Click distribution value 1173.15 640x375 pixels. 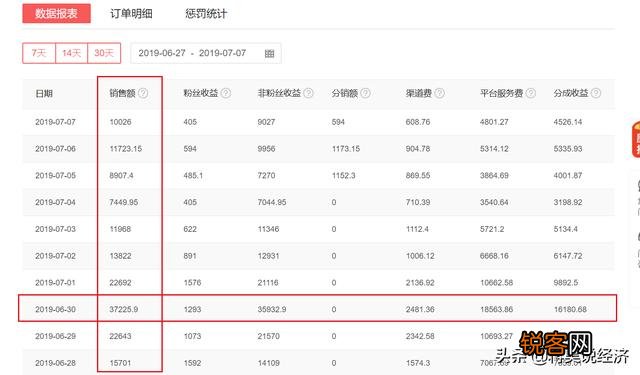[346, 149]
